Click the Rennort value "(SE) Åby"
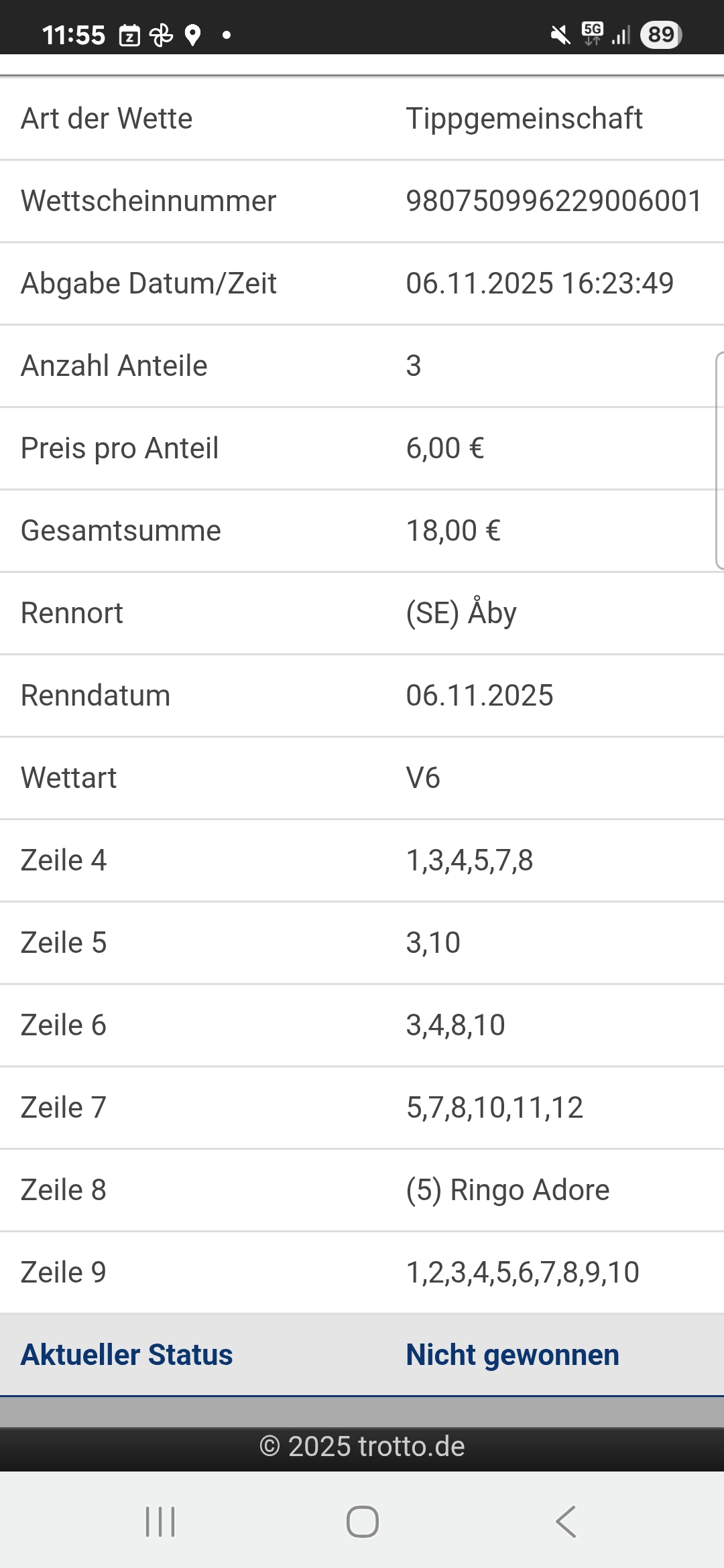Screen dimensions: 724x1568 tap(461, 613)
